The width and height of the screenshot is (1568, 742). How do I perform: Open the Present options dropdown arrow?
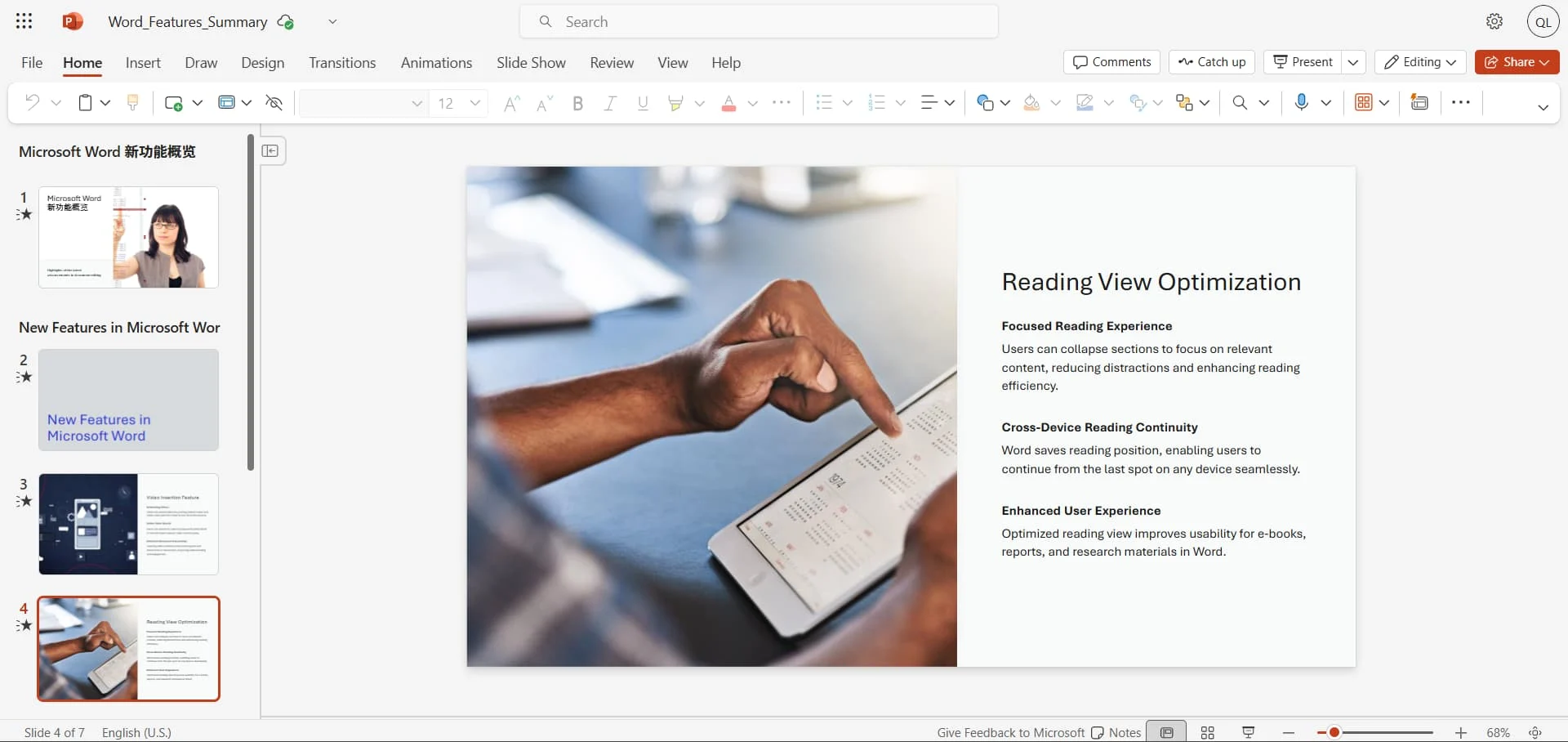[1353, 62]
